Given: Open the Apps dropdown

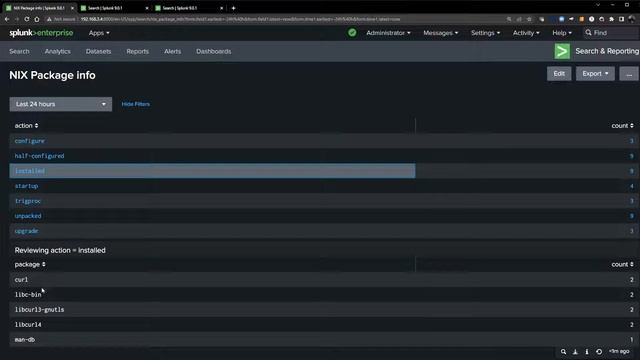Looking at the screenshot, I should pyautogui.click(x=99, y=33).
